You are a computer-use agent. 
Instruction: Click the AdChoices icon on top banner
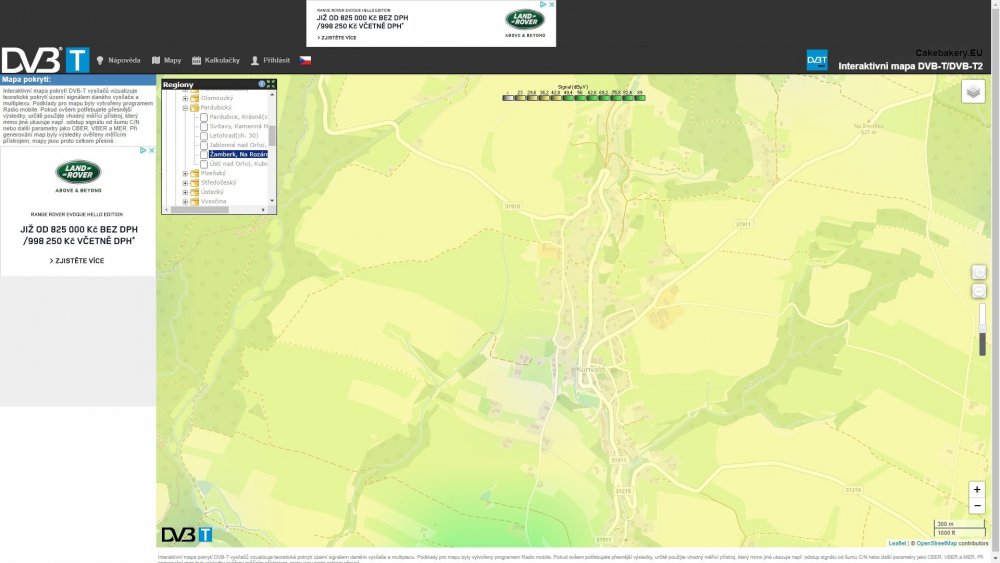pos(543,4)
